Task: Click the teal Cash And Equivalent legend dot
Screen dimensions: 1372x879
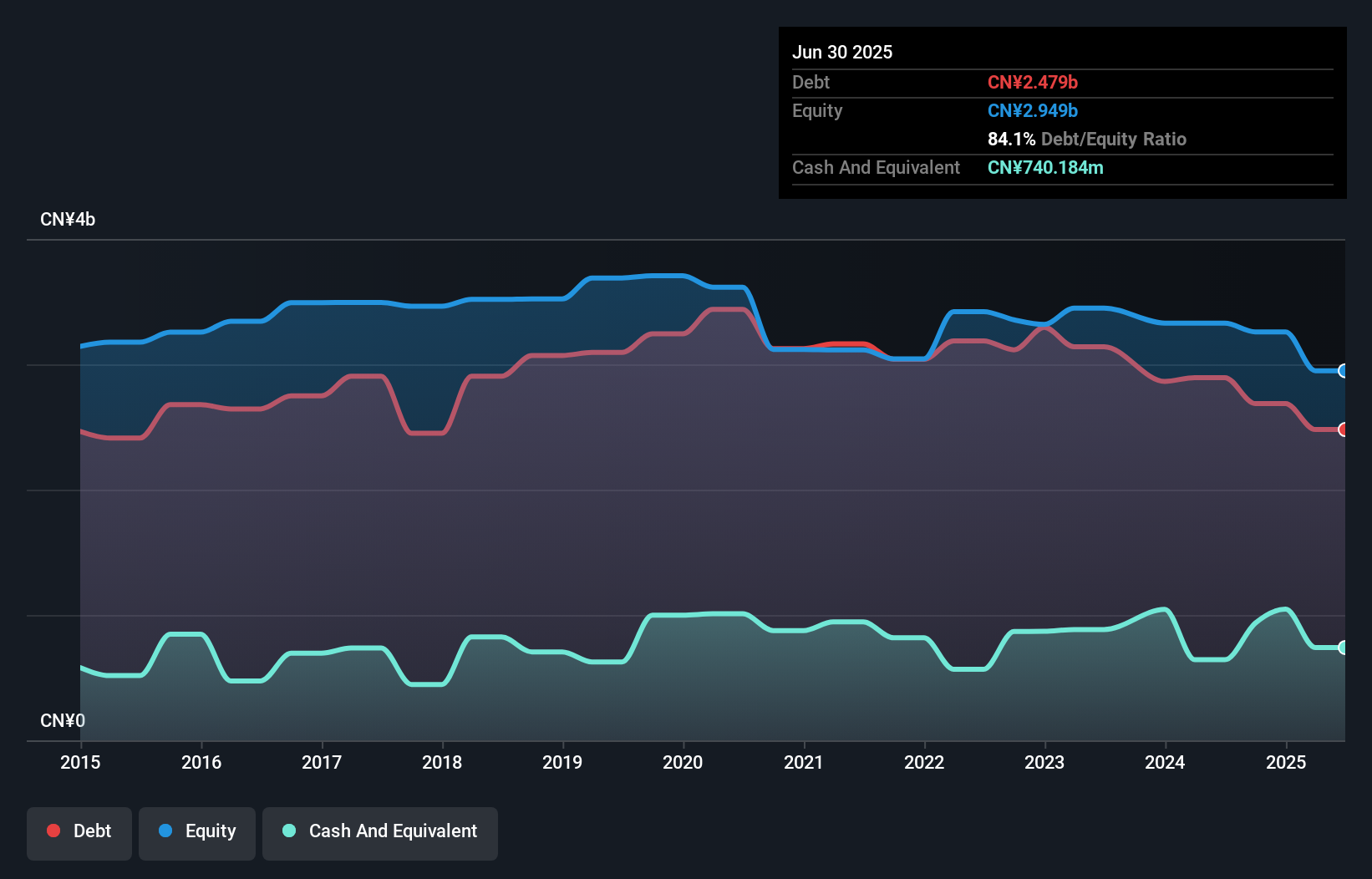Action: (x=288, y=831)
